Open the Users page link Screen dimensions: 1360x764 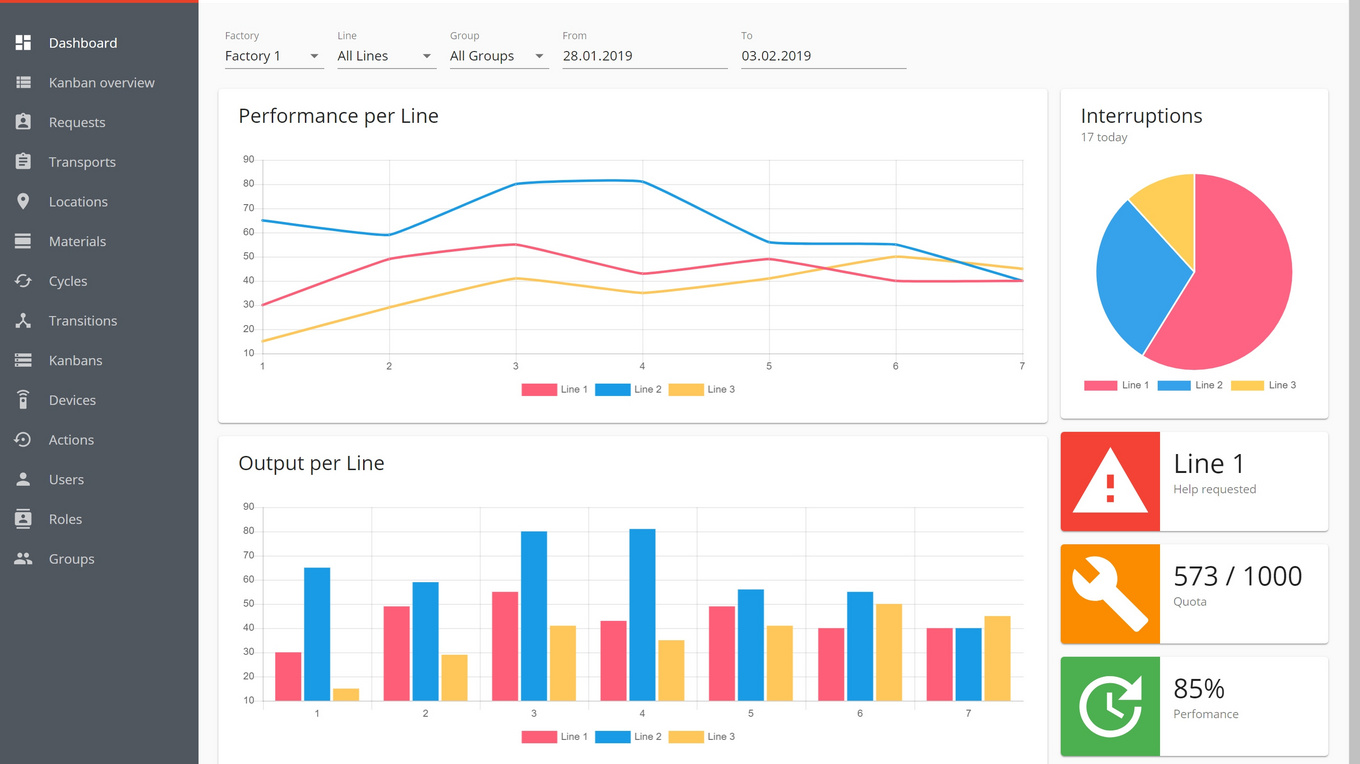(66, 479)
